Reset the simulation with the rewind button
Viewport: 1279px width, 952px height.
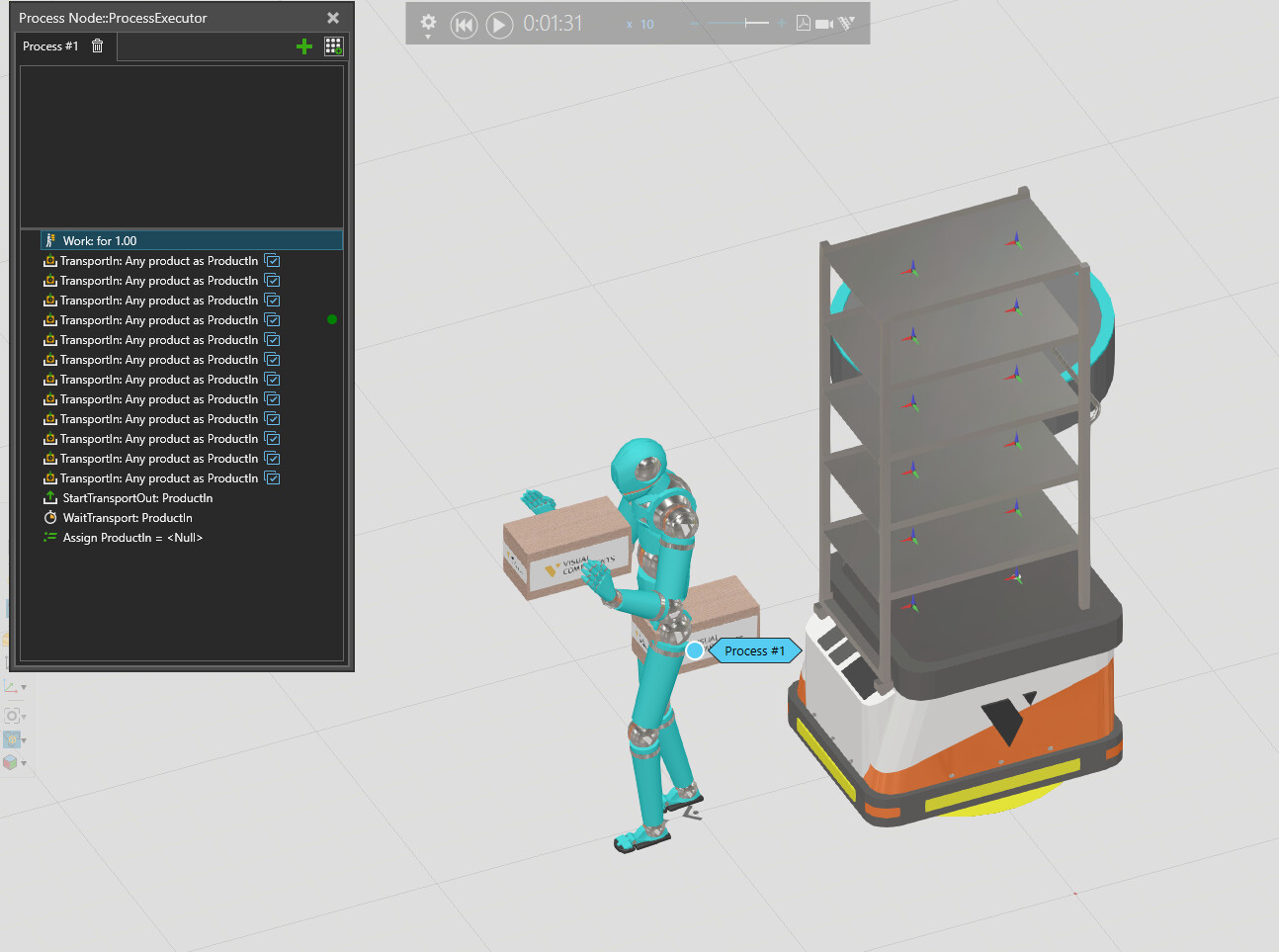[x=464, y=25]
